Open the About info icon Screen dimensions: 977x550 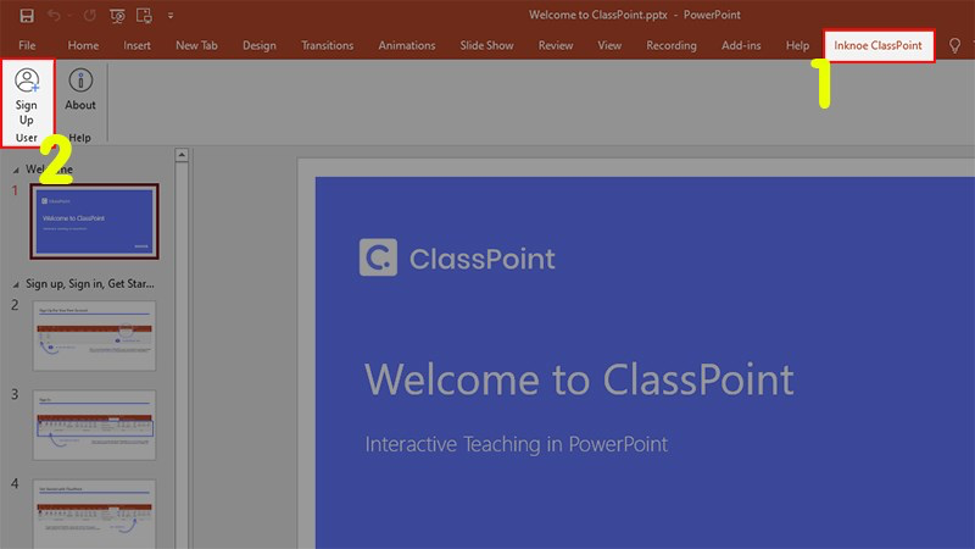80,90
